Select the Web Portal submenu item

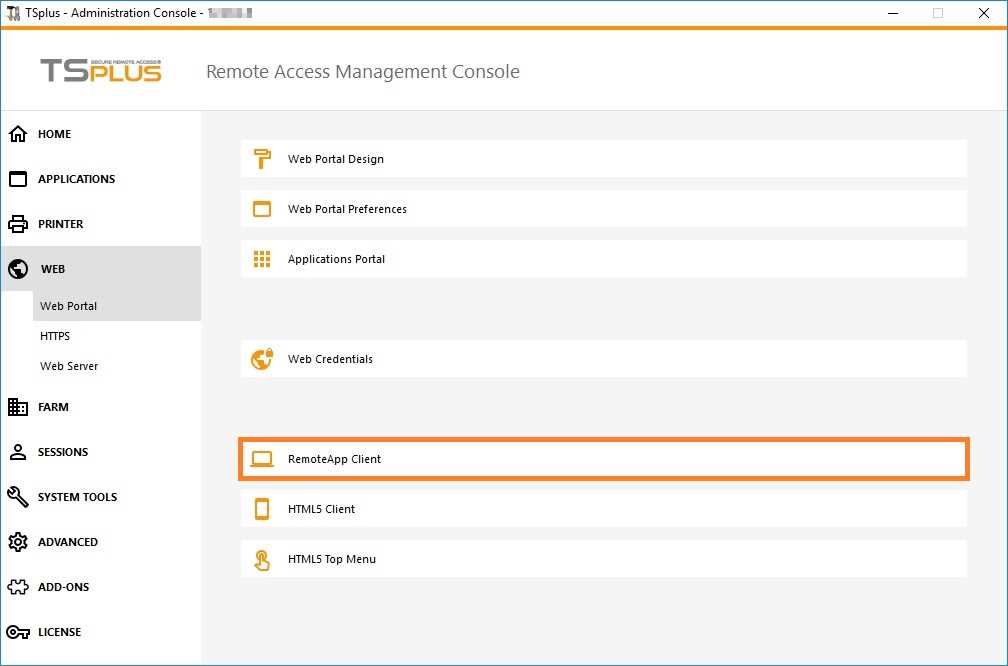(68, 306)
